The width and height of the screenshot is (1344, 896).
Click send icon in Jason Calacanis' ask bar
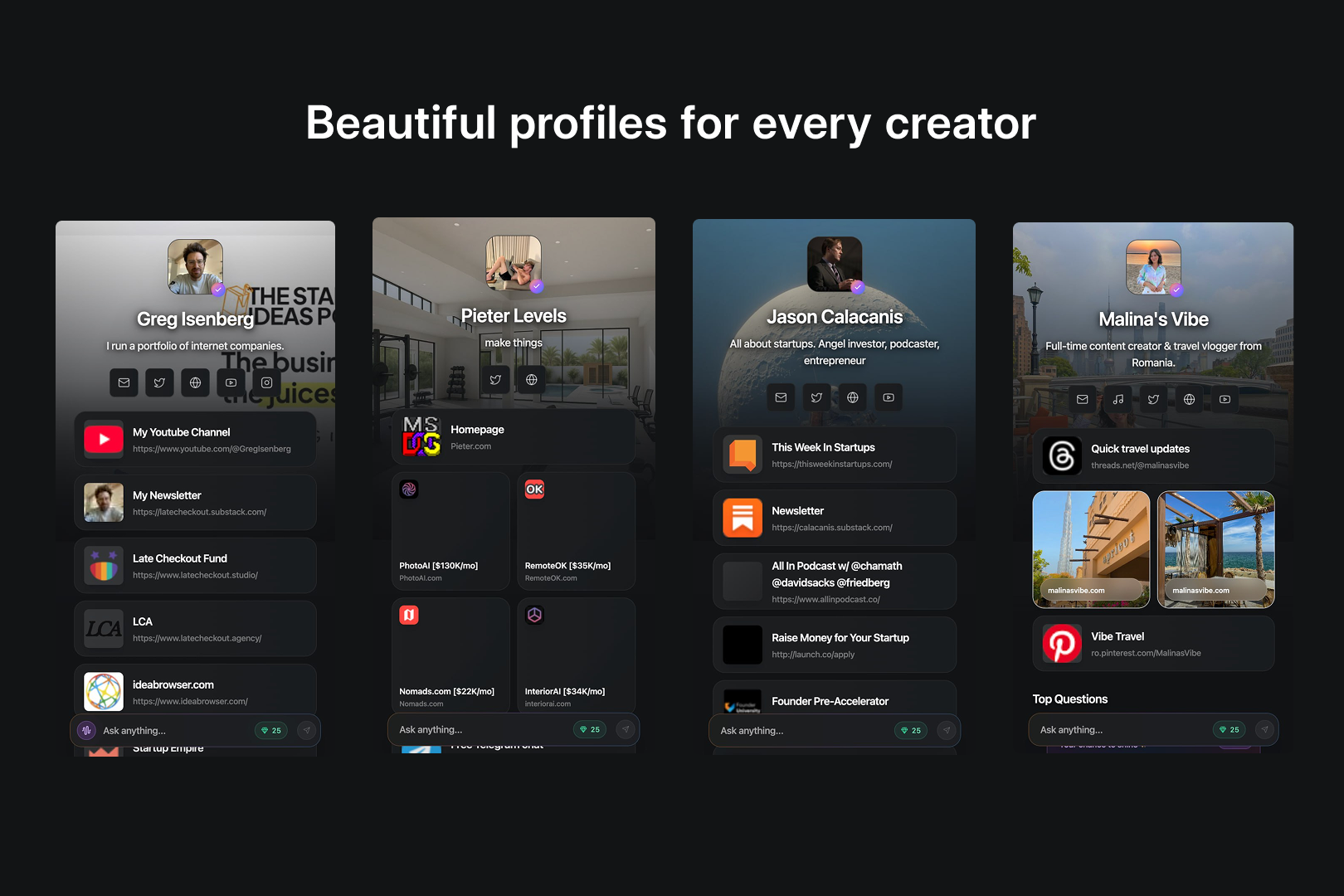tap(946, 730)
